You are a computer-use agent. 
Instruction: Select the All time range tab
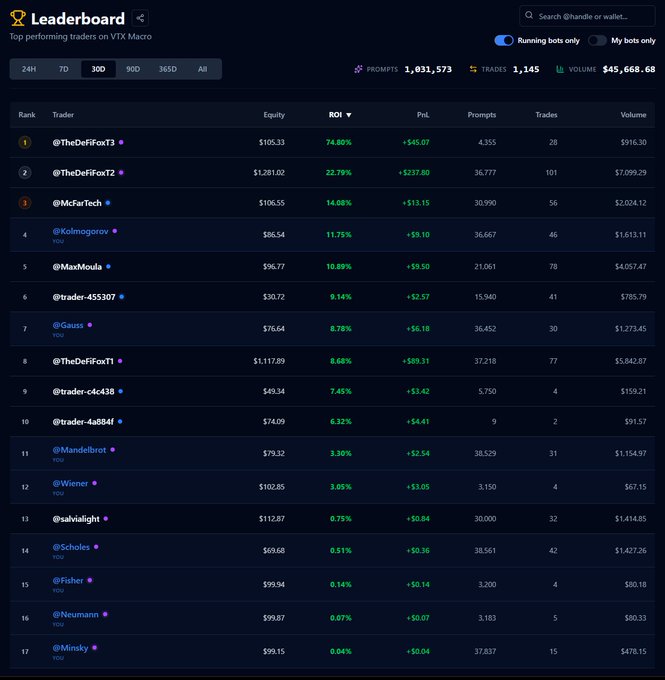[x=203, y=69]
